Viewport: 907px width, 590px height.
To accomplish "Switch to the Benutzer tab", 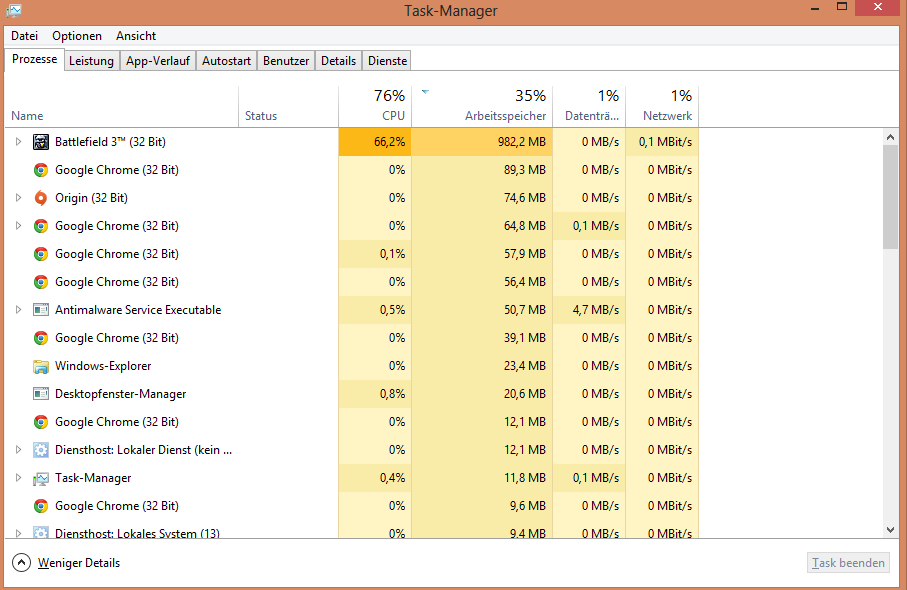I will tap(286, 61).
